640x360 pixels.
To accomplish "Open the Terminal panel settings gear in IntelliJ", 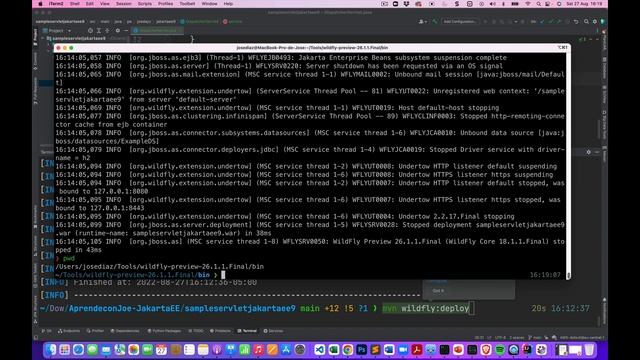I will click(588, 152).
